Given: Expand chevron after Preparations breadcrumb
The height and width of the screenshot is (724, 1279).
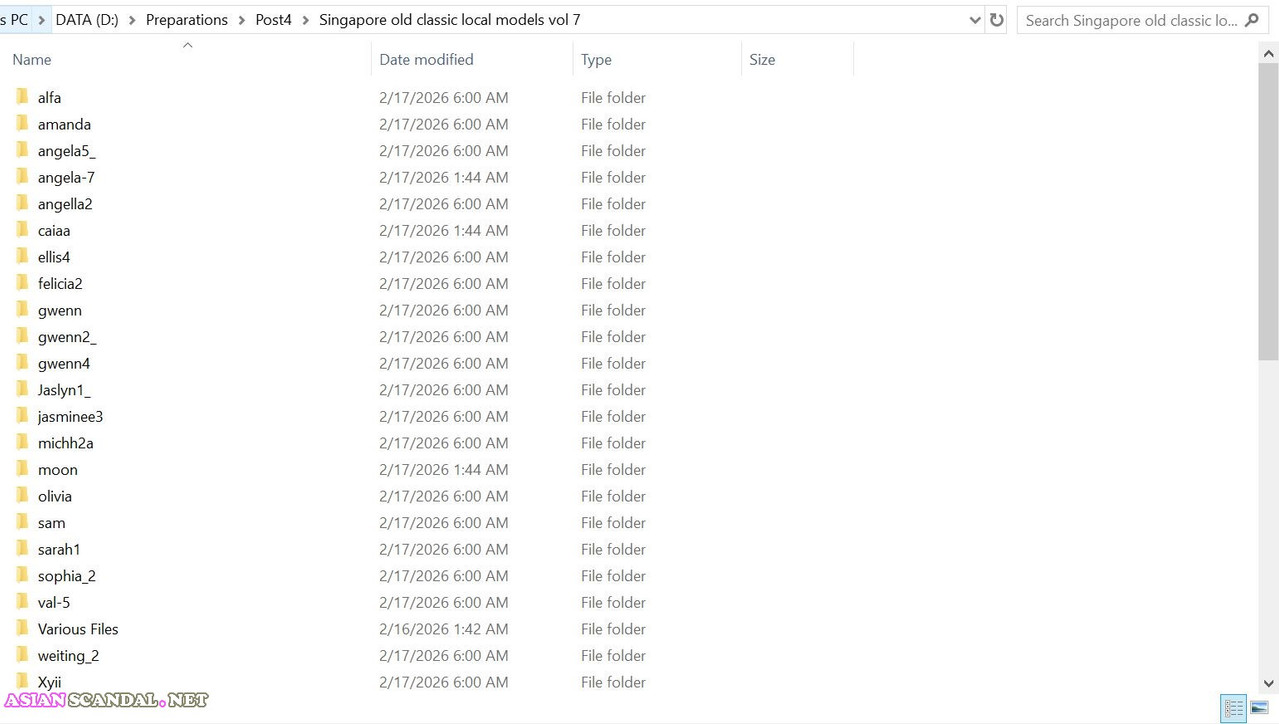Looking at the screenshot, I should [x=242, y=20].
